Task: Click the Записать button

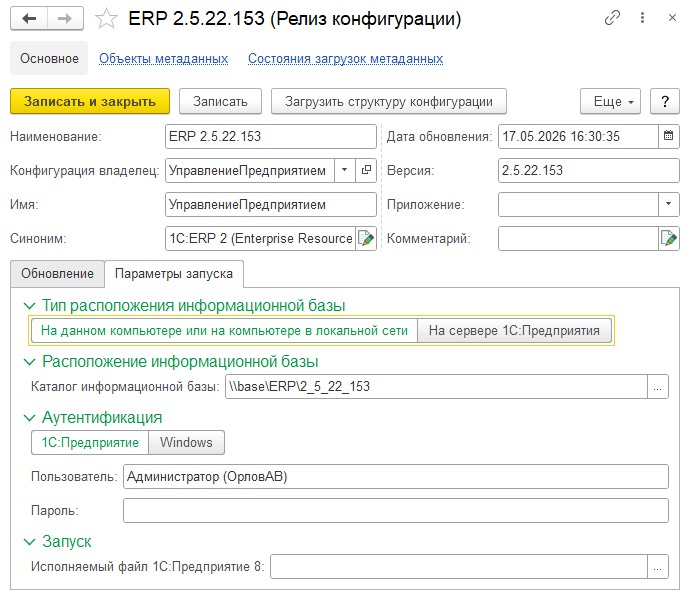Action: click(x=220, y=102)
